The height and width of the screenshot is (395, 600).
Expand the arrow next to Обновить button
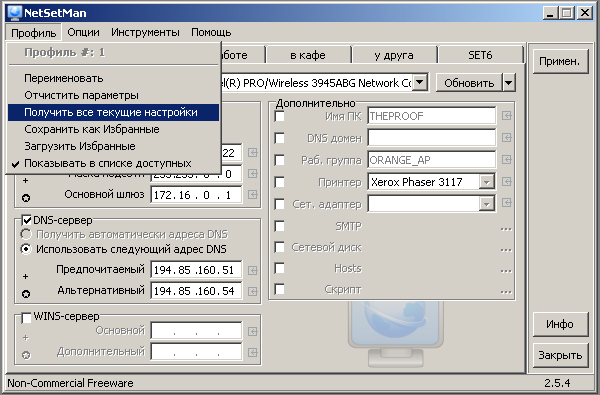509,83
